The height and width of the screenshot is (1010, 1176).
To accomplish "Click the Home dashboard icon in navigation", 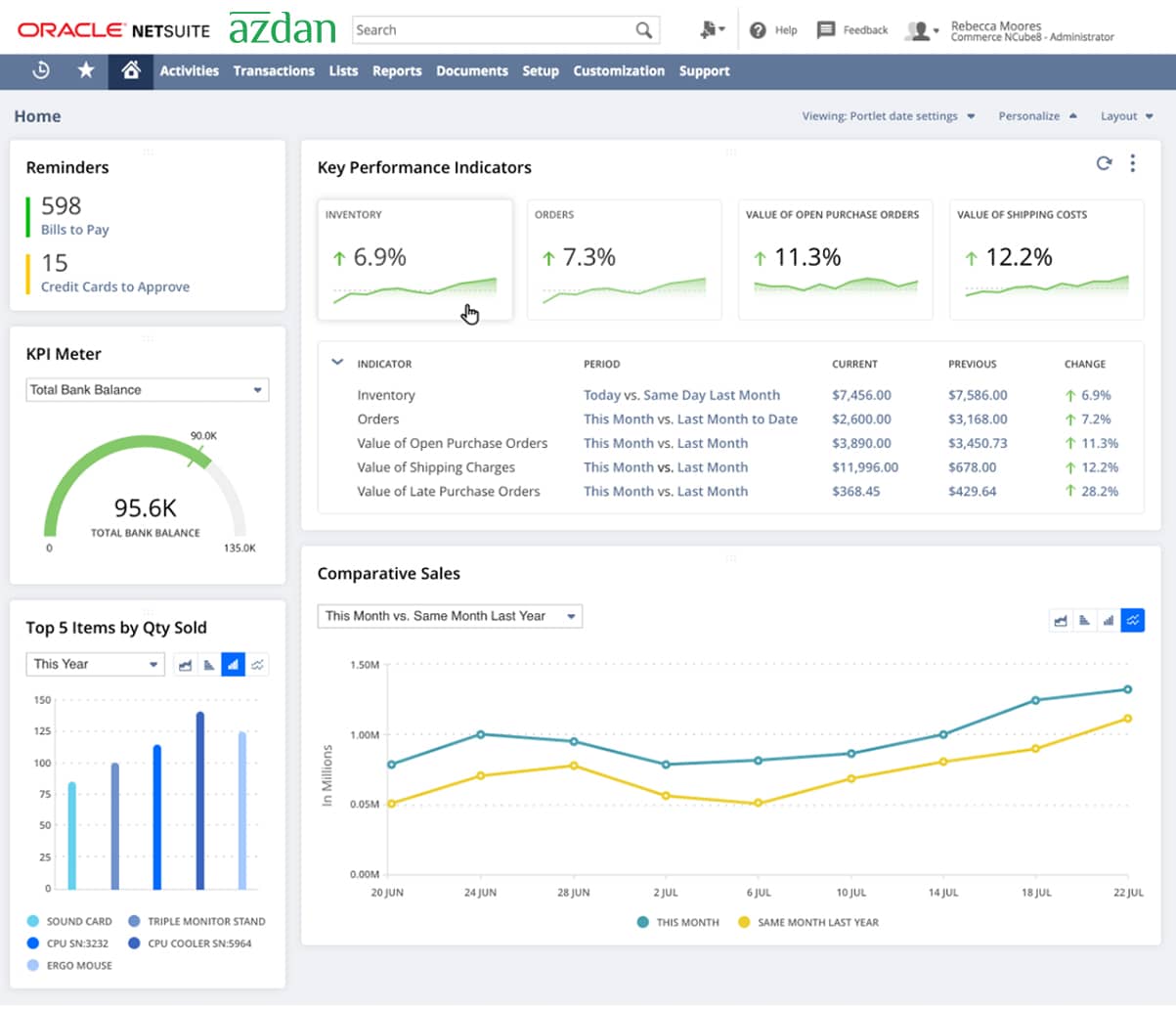I will tap(131, 70).
